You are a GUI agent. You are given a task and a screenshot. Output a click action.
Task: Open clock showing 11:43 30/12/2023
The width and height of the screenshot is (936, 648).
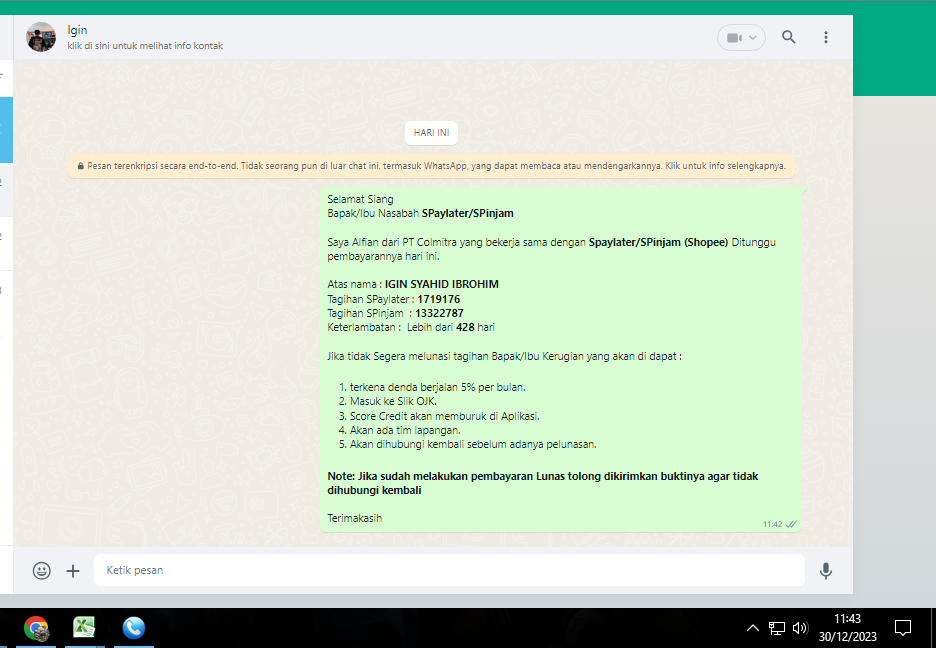tap(847, 628)
